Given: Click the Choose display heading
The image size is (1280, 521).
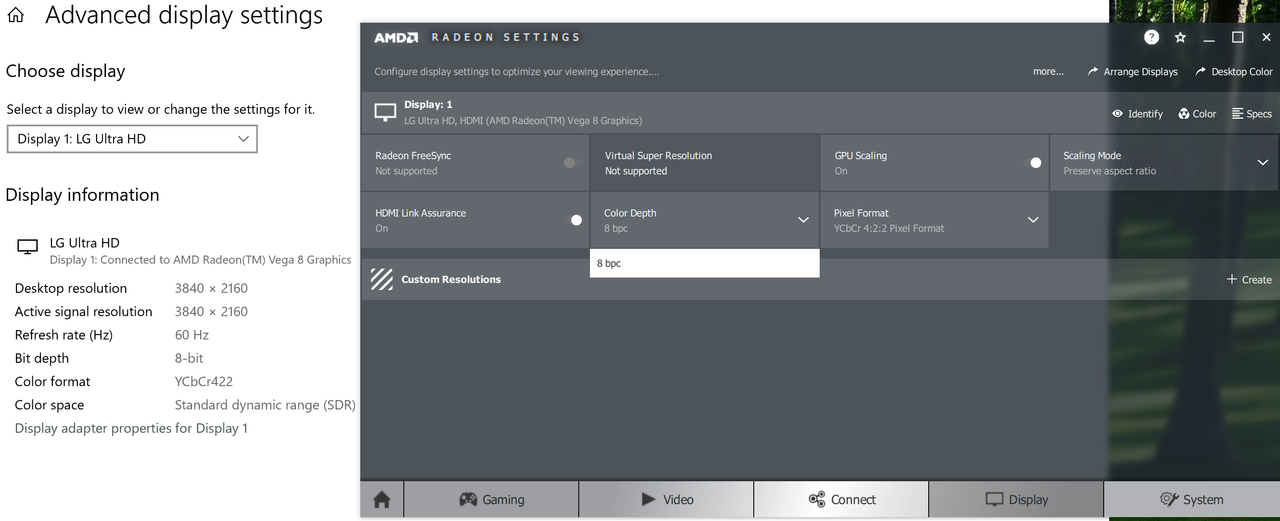Looking at the screenshot, I should 66,71.
